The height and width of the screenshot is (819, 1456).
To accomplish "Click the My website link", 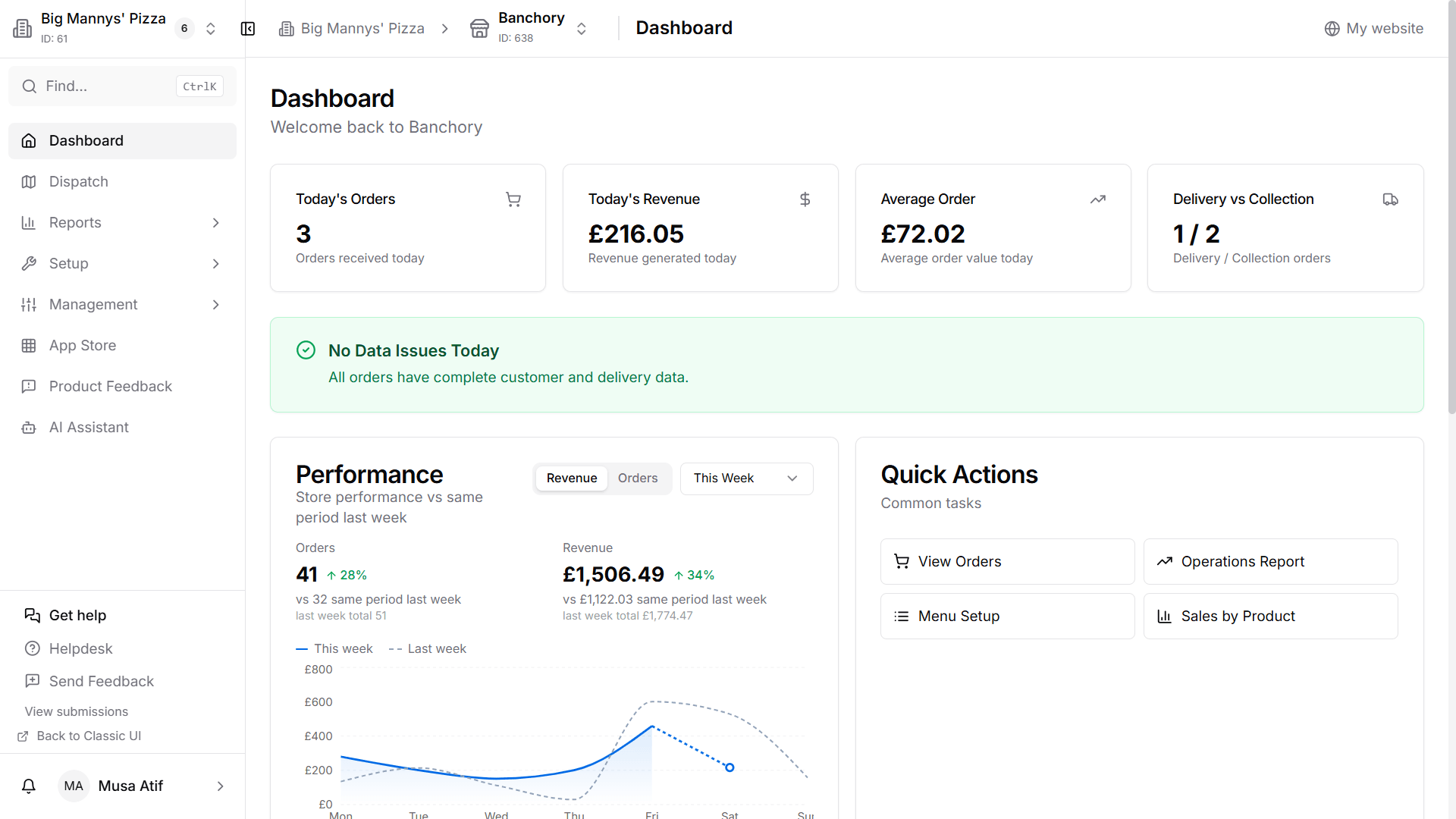I will coord(1374,29).
